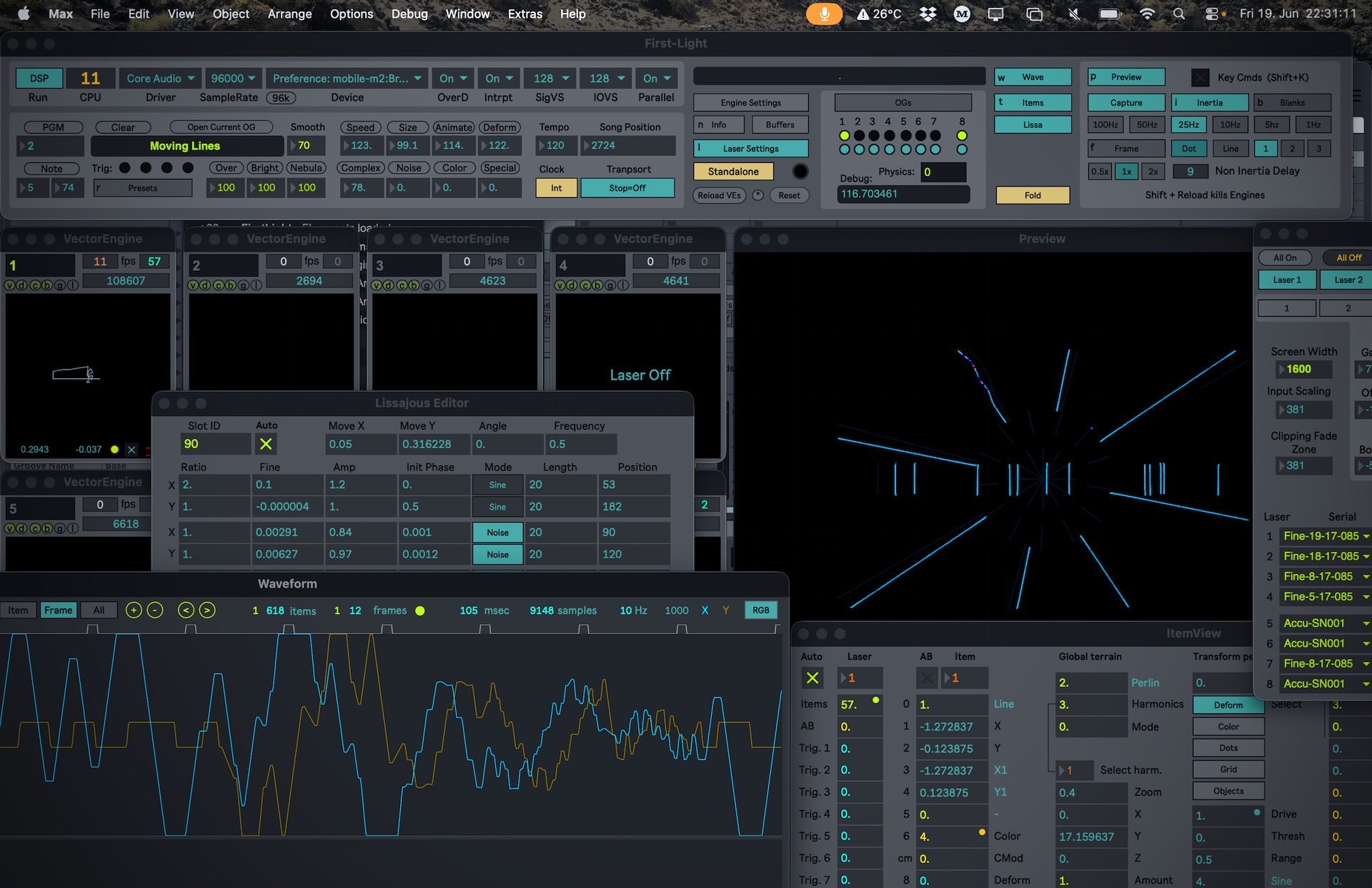
Task: Click the yellow status dot in VectorEngine 1 footer
Action: (x=114, y=450)
